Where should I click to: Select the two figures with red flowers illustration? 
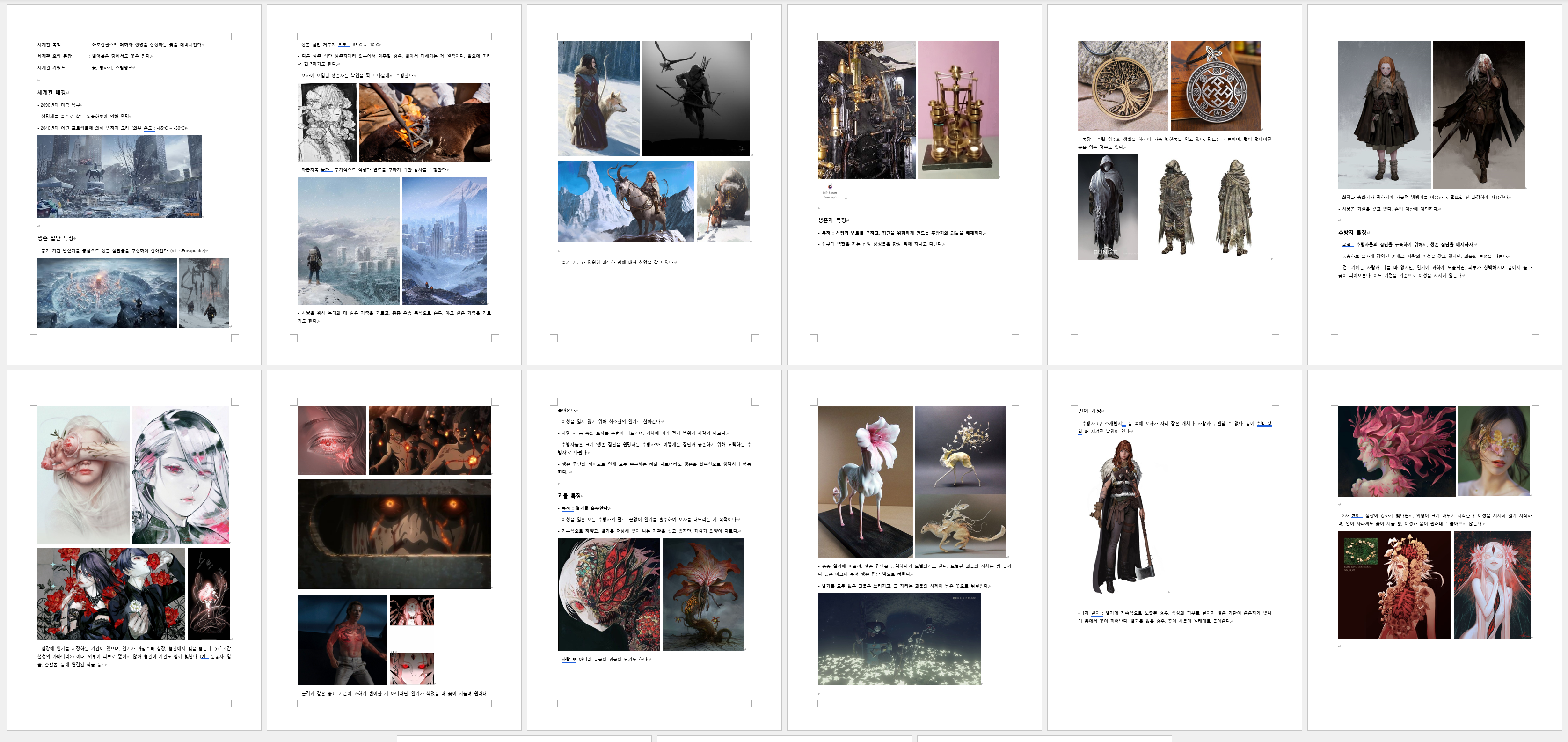coord(111,594)
